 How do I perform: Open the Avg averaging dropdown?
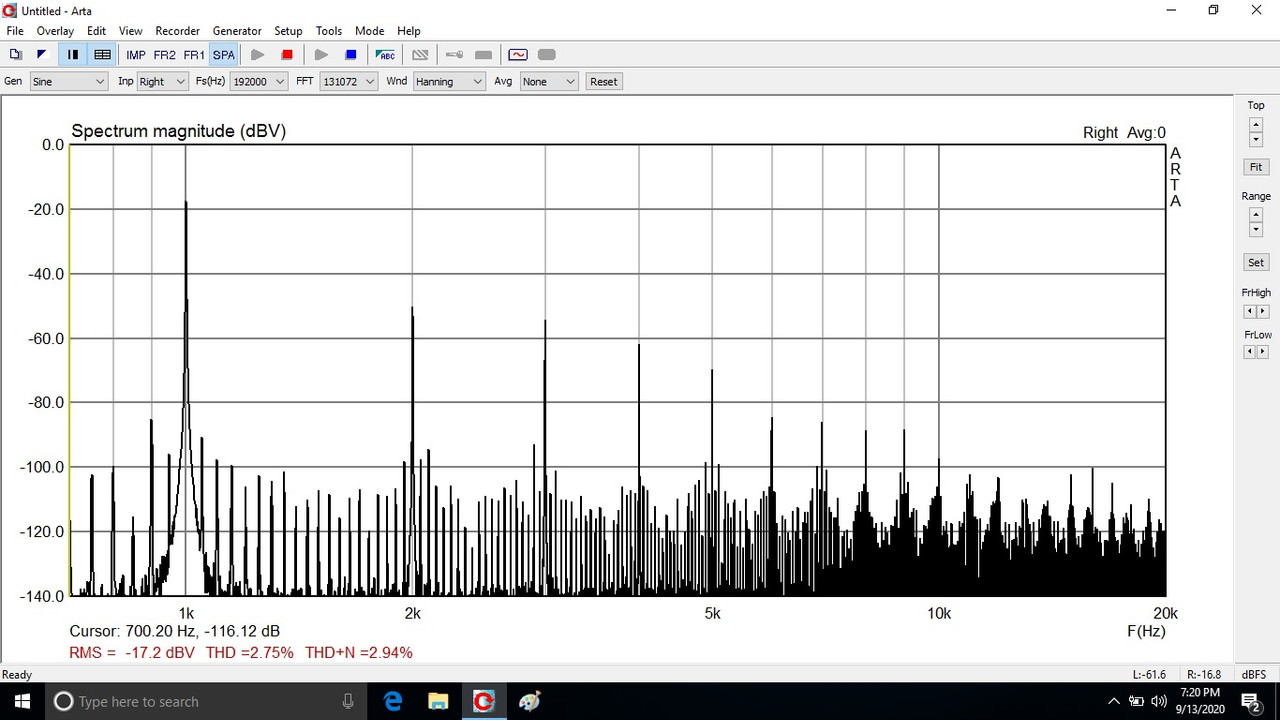point(549,82)
